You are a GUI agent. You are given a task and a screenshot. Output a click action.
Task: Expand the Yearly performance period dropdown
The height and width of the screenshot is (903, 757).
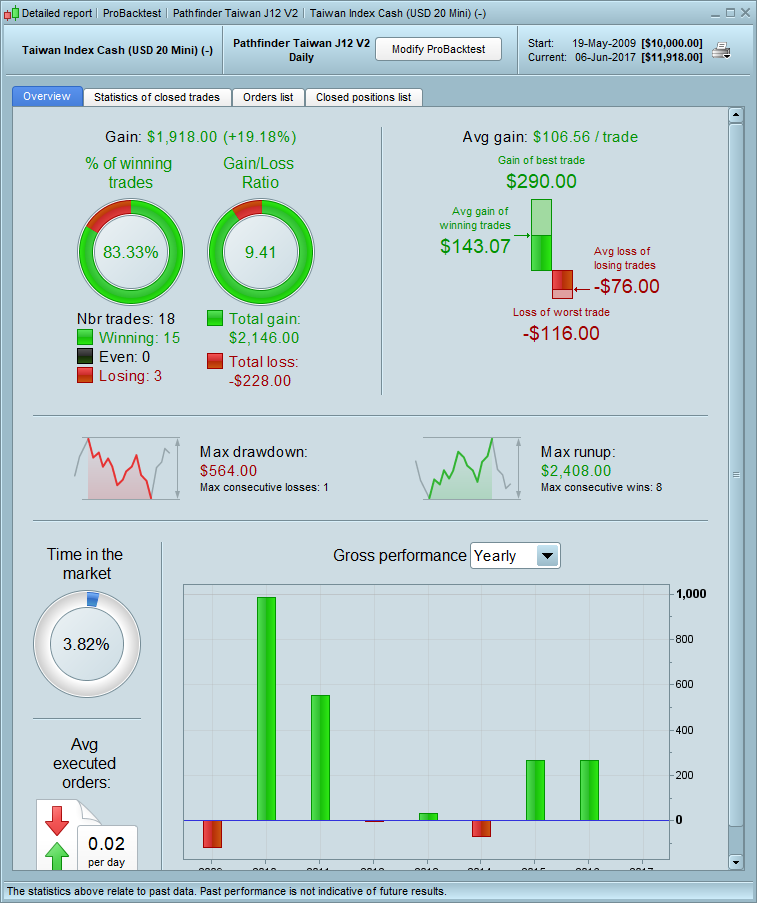click(x=547, y=556)
